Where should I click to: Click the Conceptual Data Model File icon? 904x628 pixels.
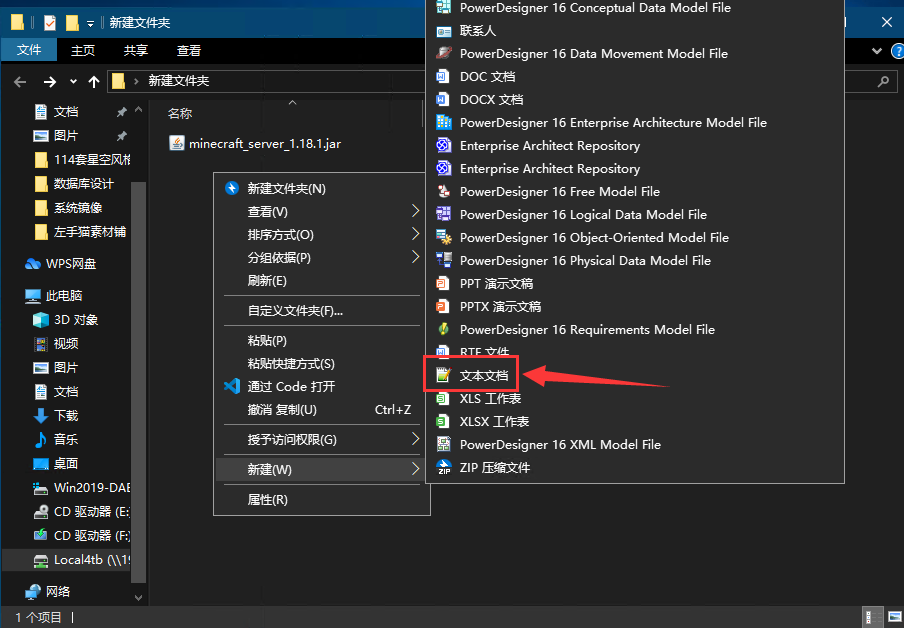tap(443, 7)
